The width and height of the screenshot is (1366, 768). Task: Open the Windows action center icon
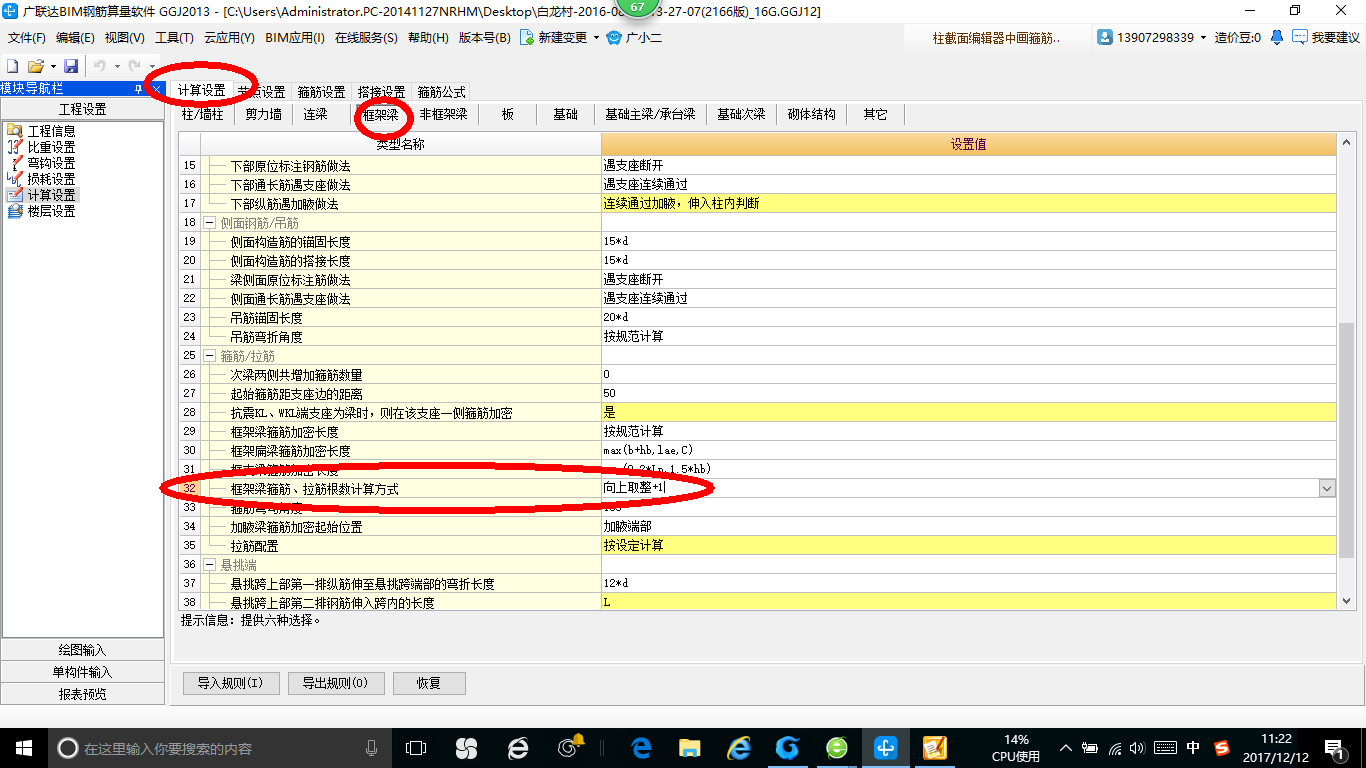1334,747
